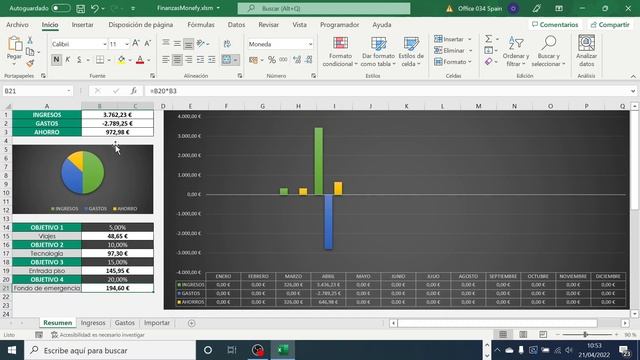Image resolution: width=640 pixels, height=360 pixels.
Task: Click the accessibility status message
Action: point(98,335)
